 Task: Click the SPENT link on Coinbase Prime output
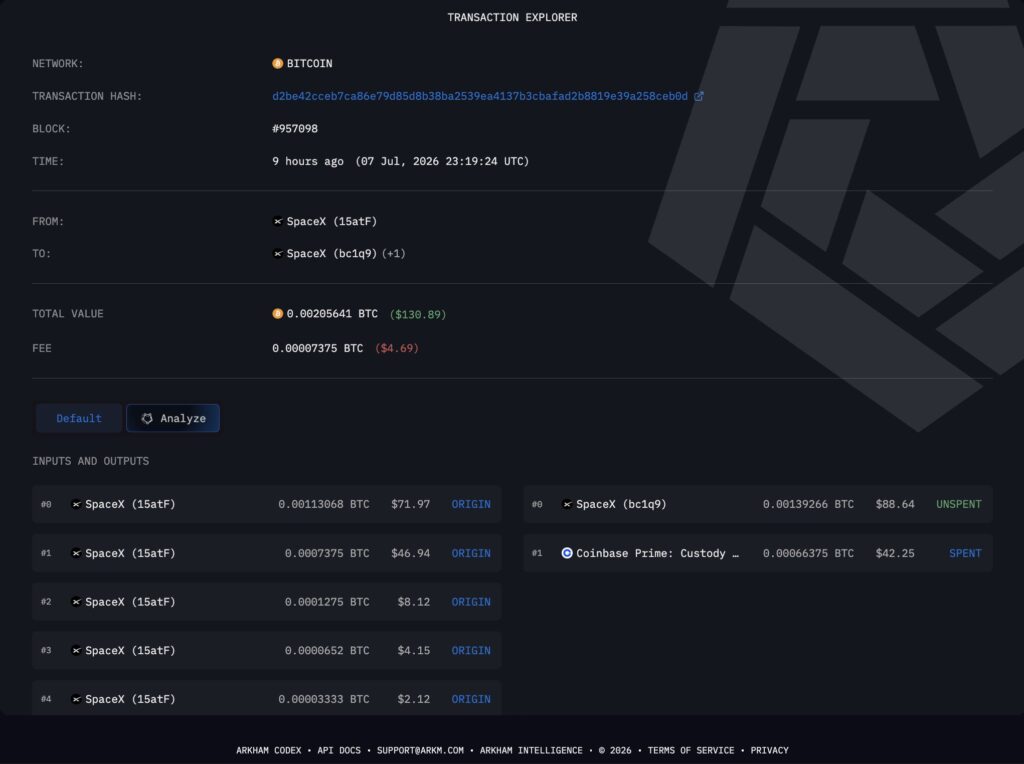965,553
